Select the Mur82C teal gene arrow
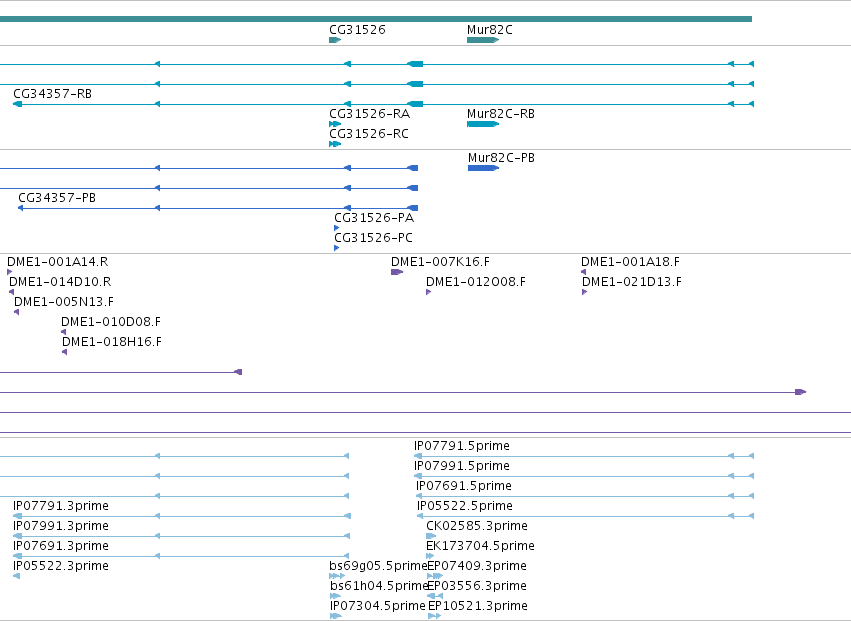851x621 pixels. 482,40
